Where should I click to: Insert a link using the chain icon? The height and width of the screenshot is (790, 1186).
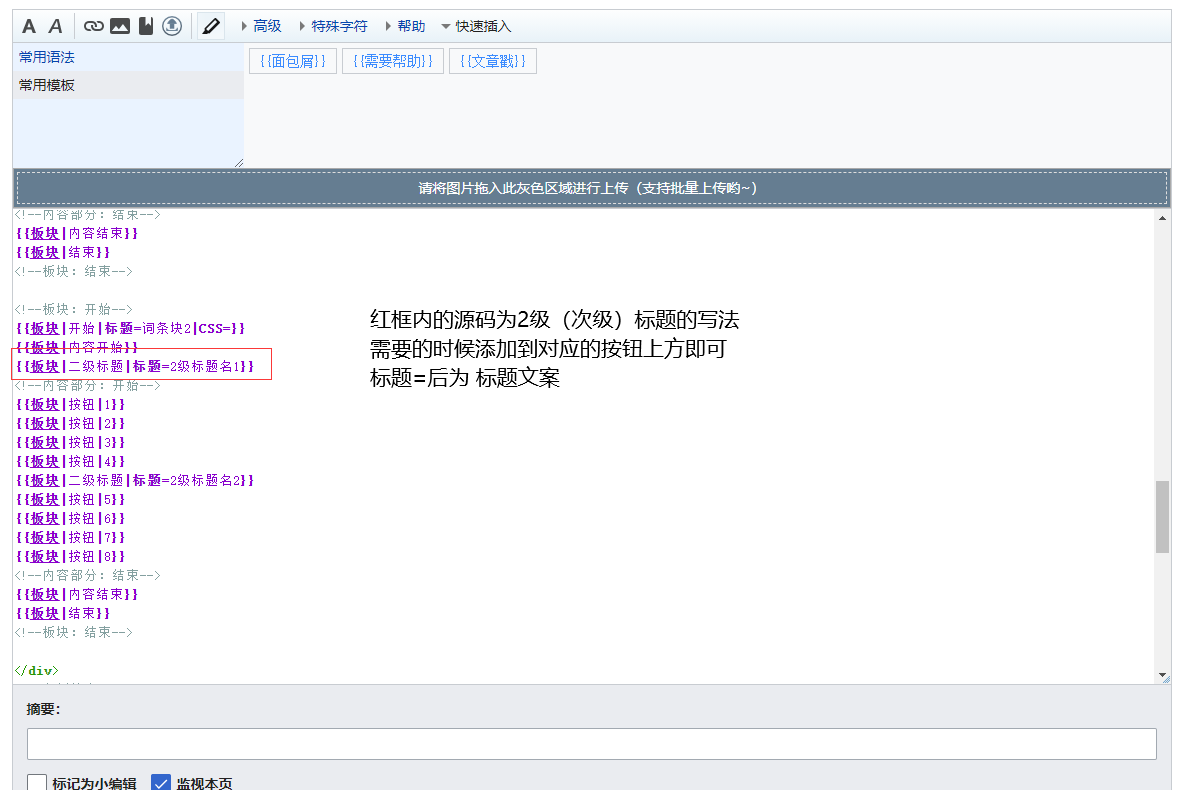94,26
